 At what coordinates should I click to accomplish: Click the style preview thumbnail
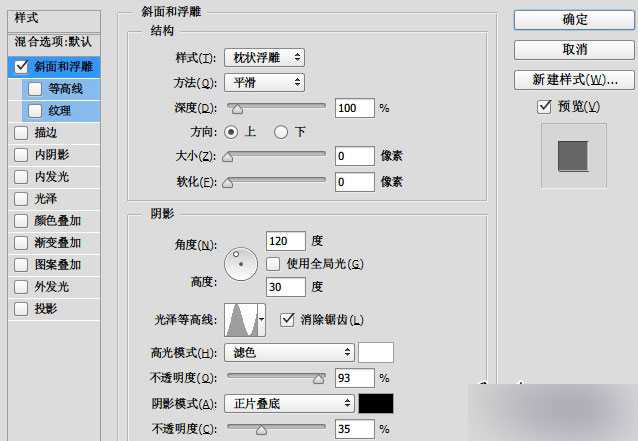click(573, 154)
